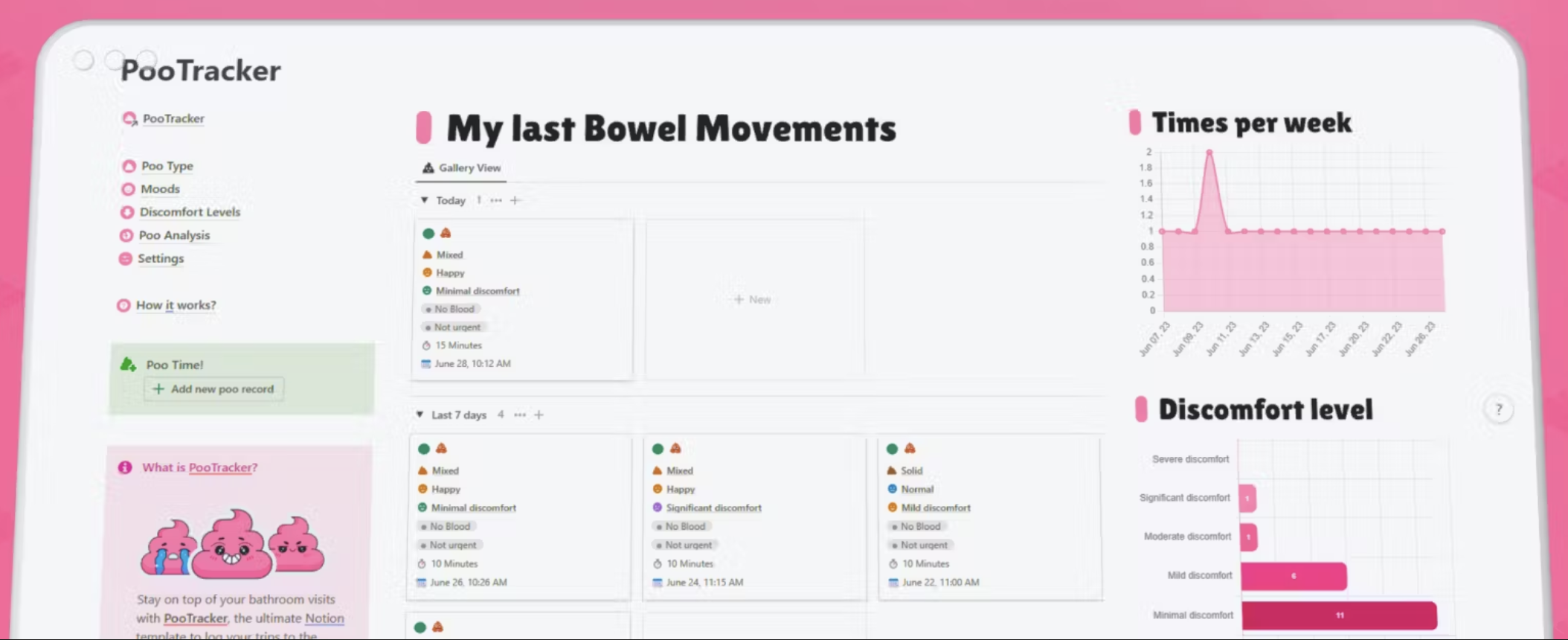Image resolution: width=1568 pixels, height=640 pixels.
Task: Click the three poo characters illustration
Action: tap(232, 543)
